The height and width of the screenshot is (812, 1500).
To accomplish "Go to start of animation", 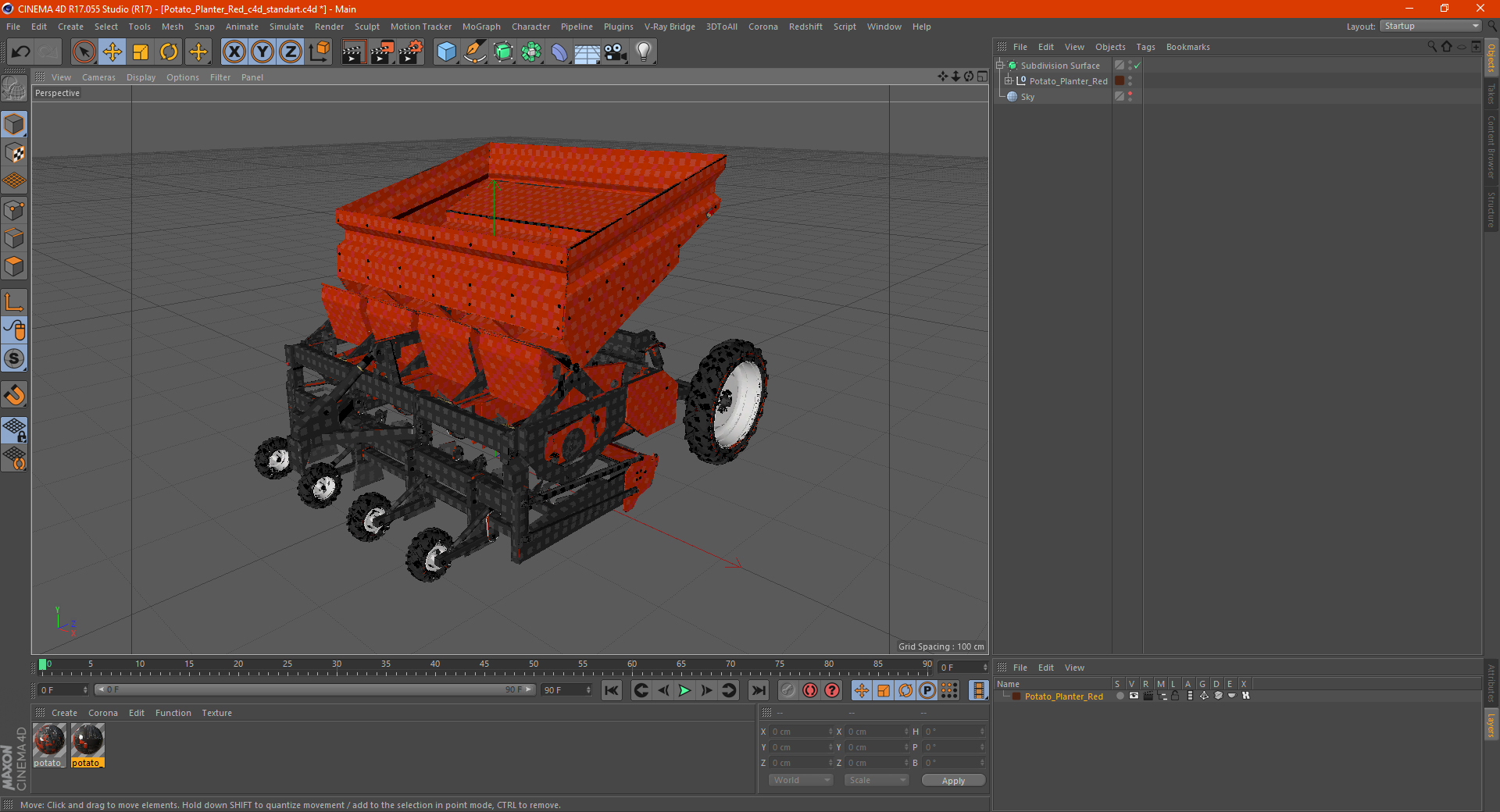I will click(612, 690).
